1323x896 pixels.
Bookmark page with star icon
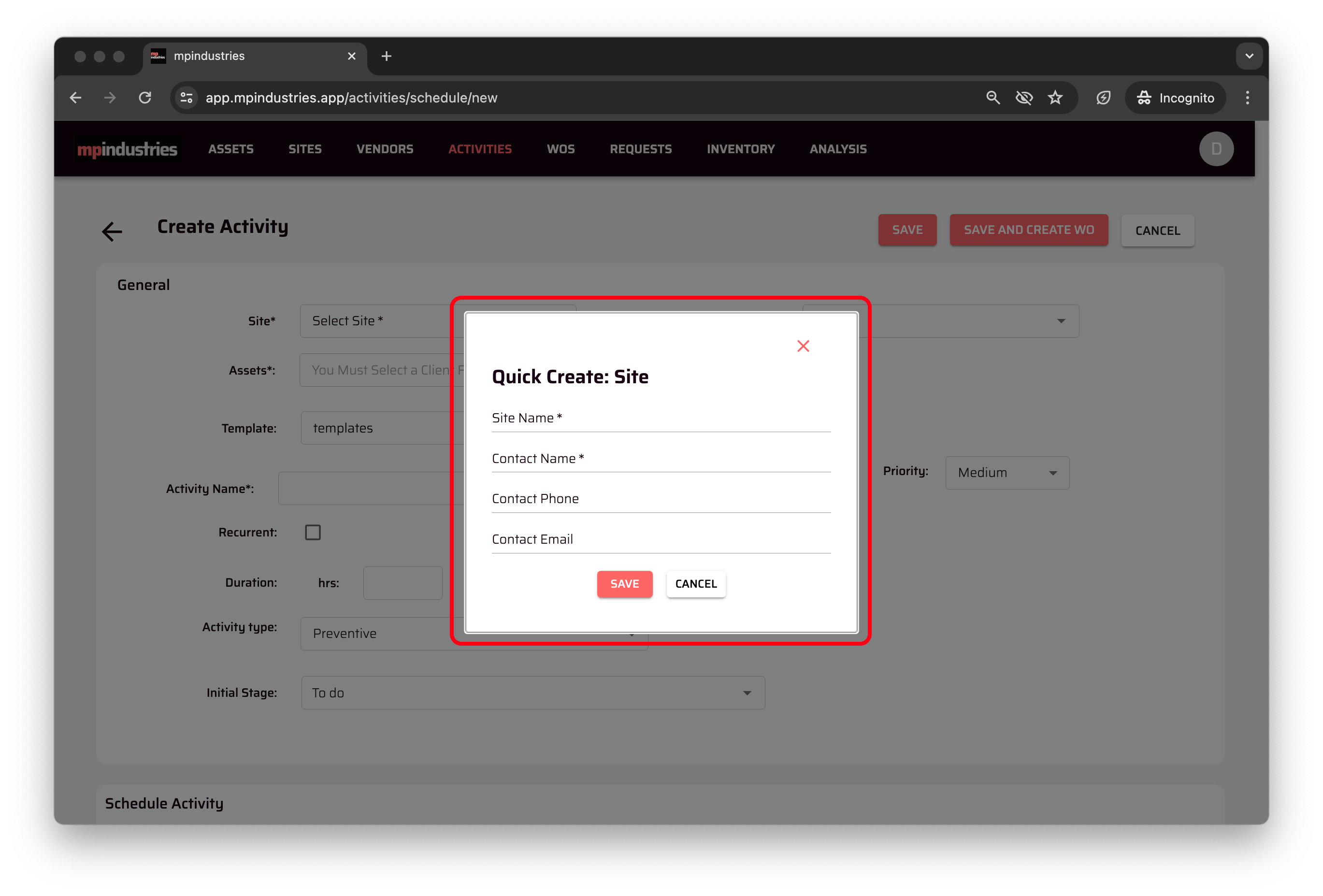pyautogui.click(x=1055, y=98)
